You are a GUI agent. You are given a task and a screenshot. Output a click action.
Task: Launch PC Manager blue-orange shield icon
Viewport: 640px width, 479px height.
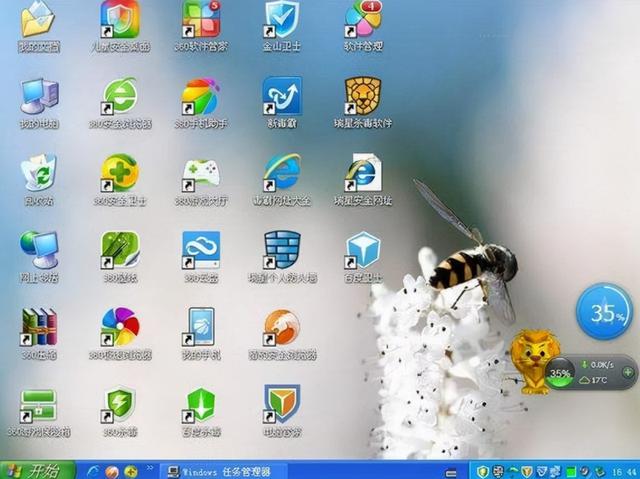click(282, 404)
